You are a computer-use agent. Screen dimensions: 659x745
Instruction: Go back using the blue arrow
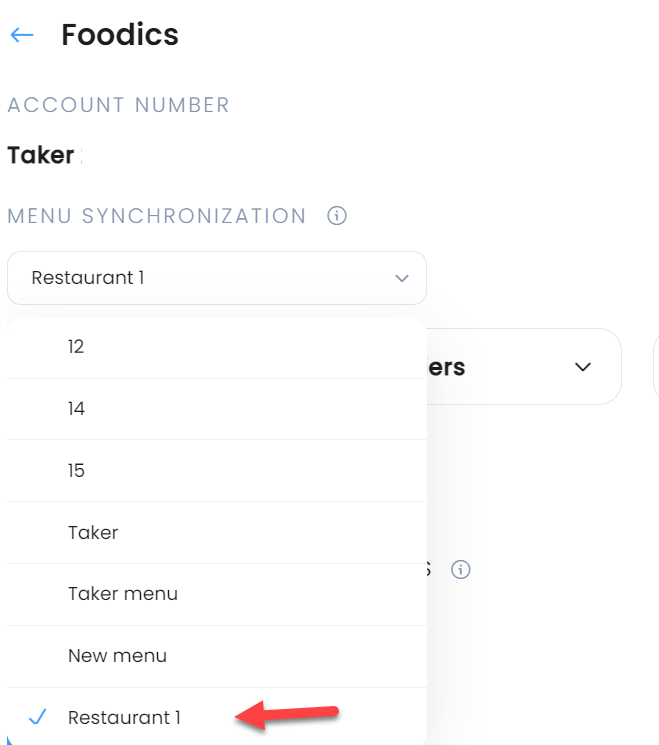tap(22, 35)
